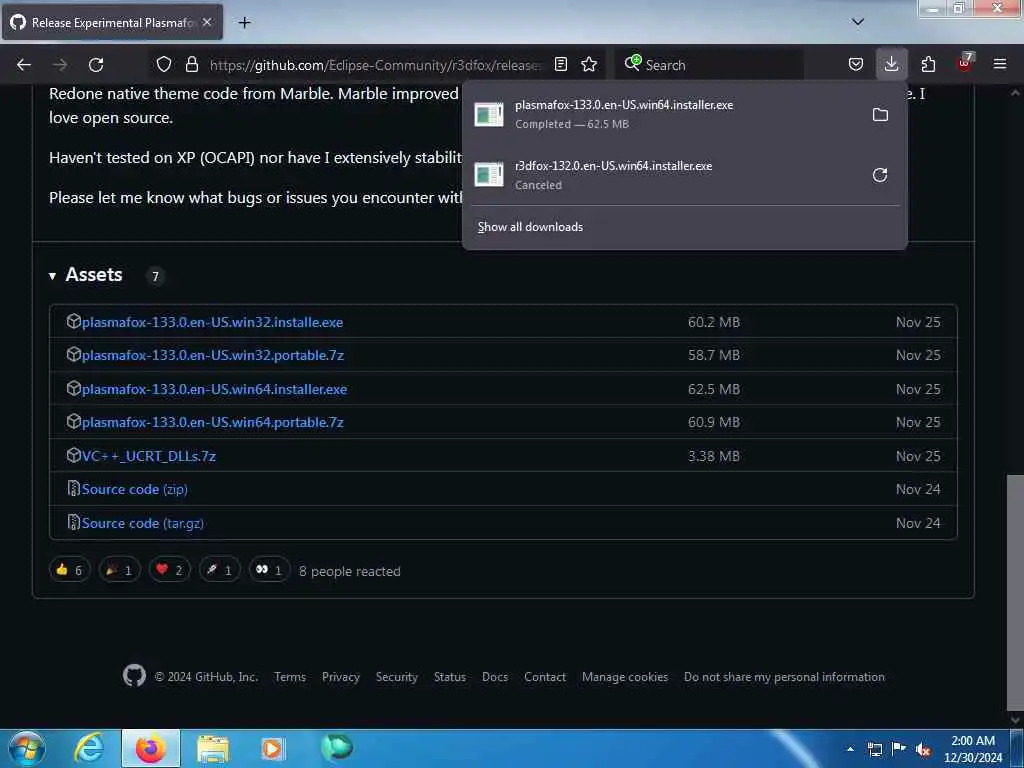Close the downloads panel via toolbar download icon
This screenshot has height=768, width=1024.
point(891,64)
